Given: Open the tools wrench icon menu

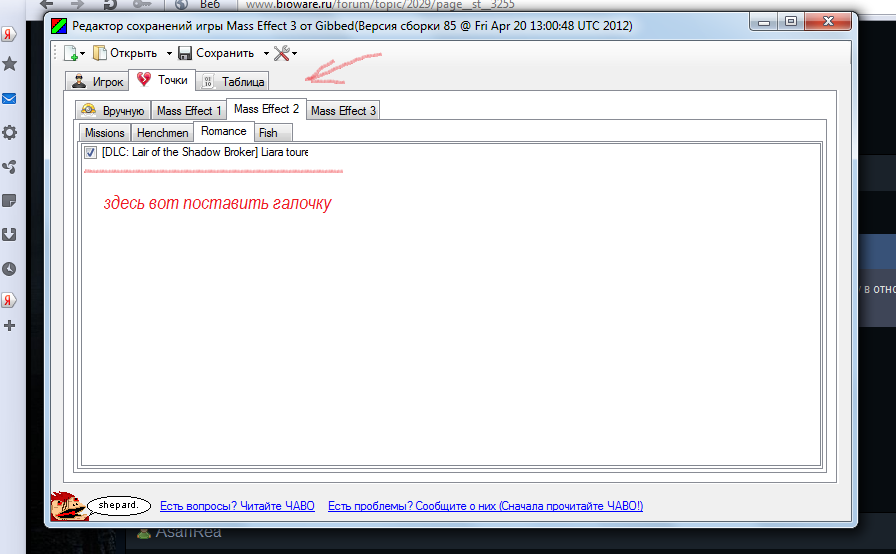Looking at the screenshot, I should pyautogui.click(x=285, y=53).
